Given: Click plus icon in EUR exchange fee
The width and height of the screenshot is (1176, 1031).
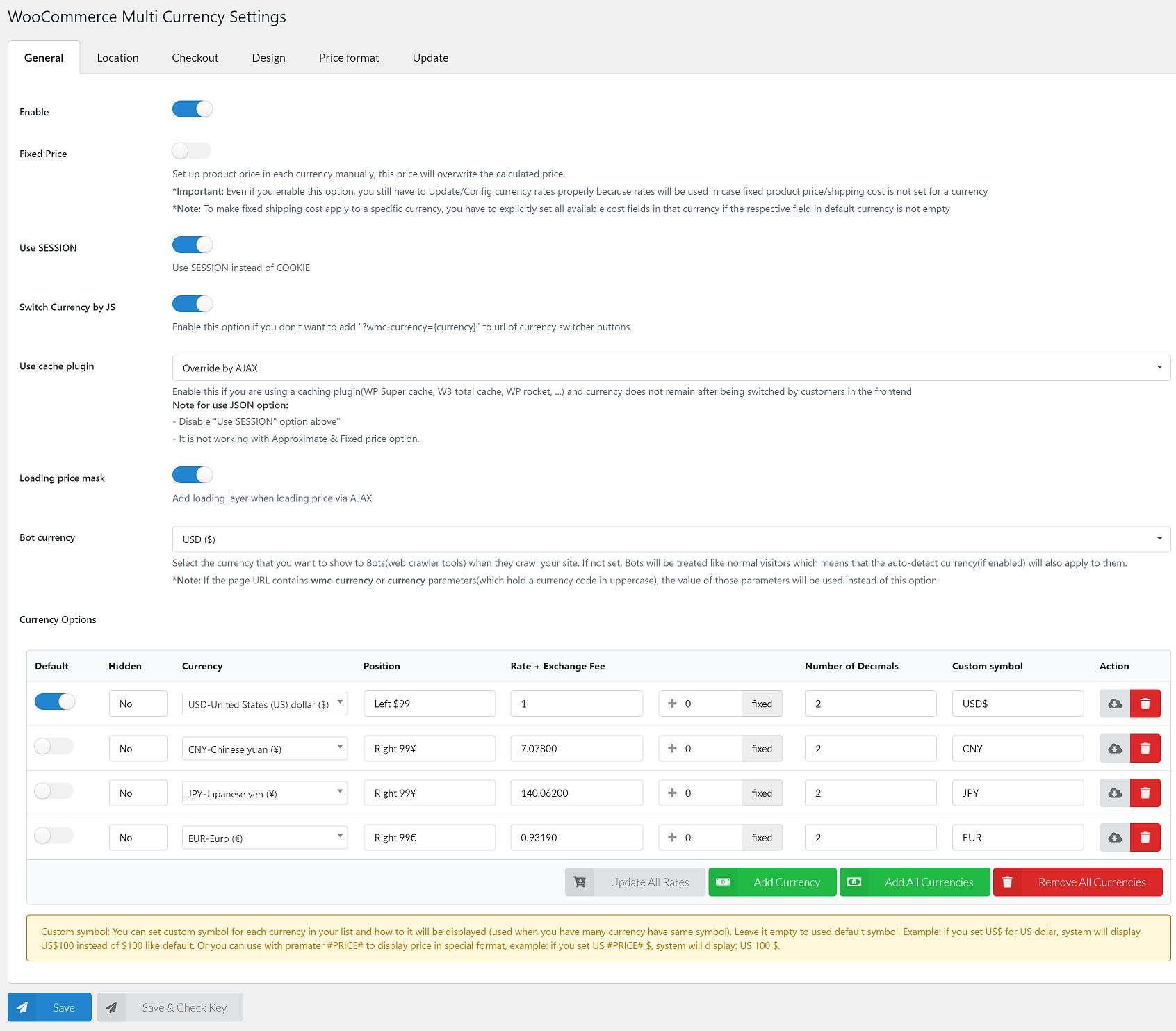Looking at the screenshot, I should pos(672,837).
